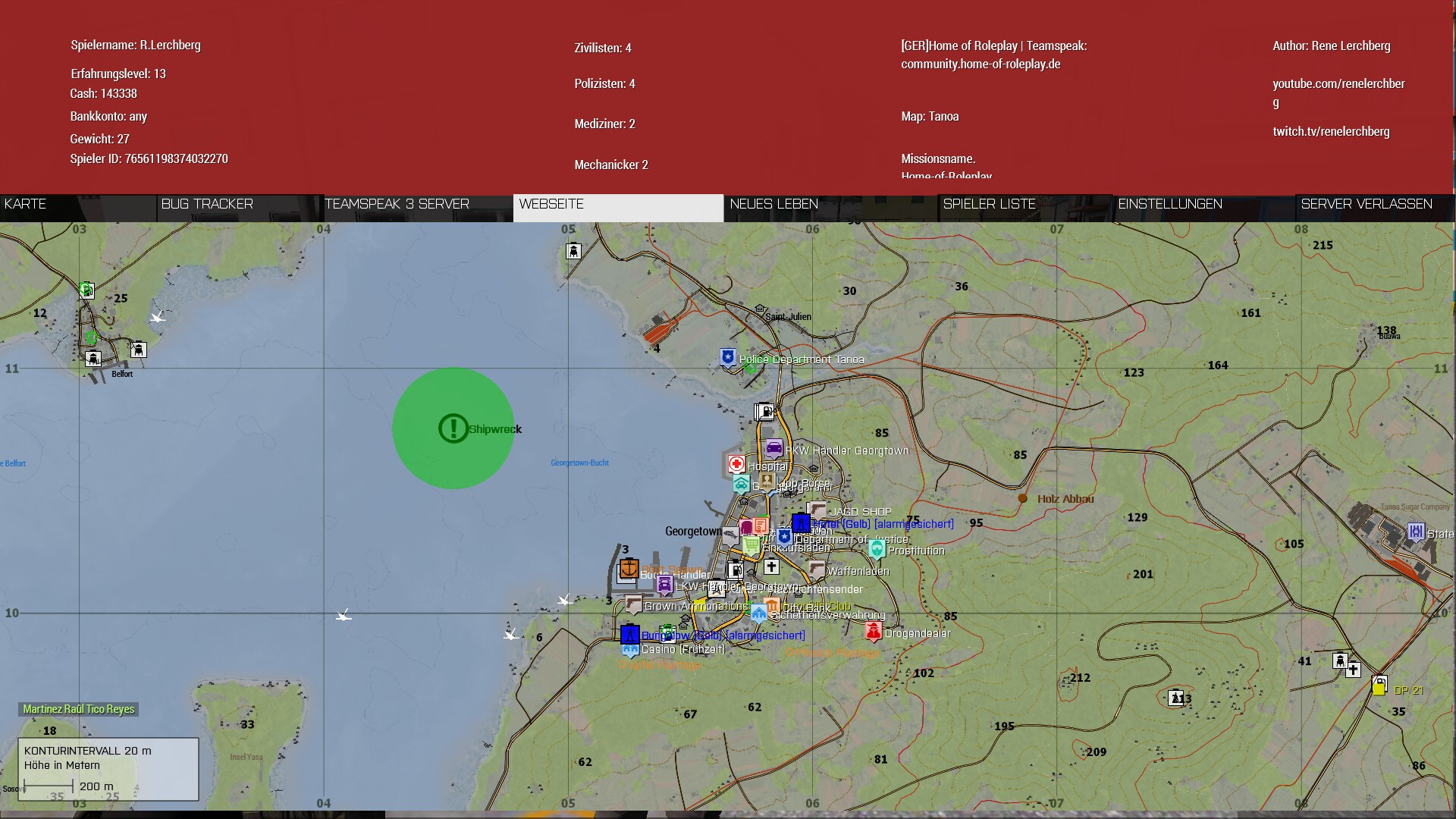
Task: Click the Prostitution teal marker icon
Action: click(x=877, y=549)
